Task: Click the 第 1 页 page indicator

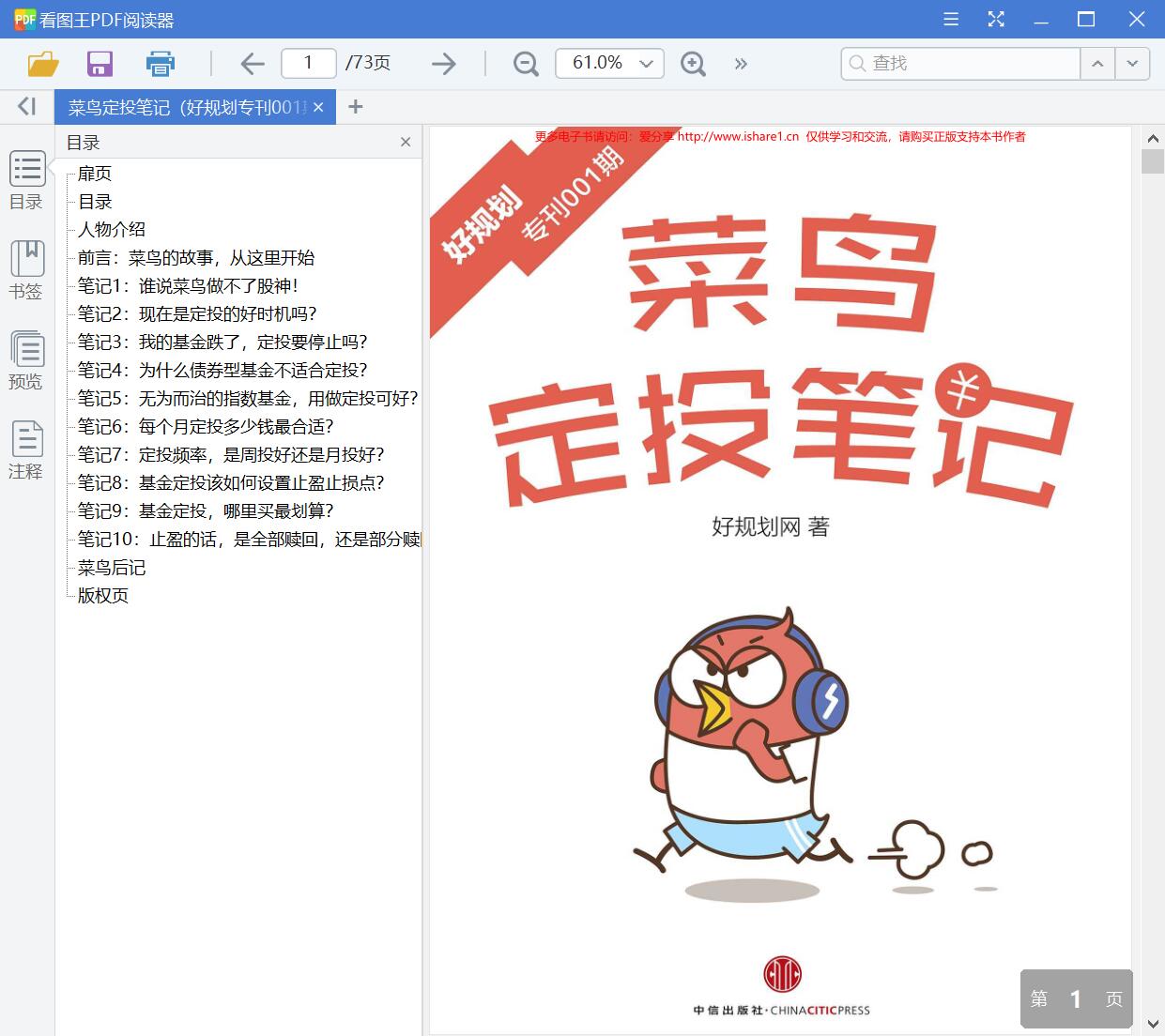Action: (1076, 999)
